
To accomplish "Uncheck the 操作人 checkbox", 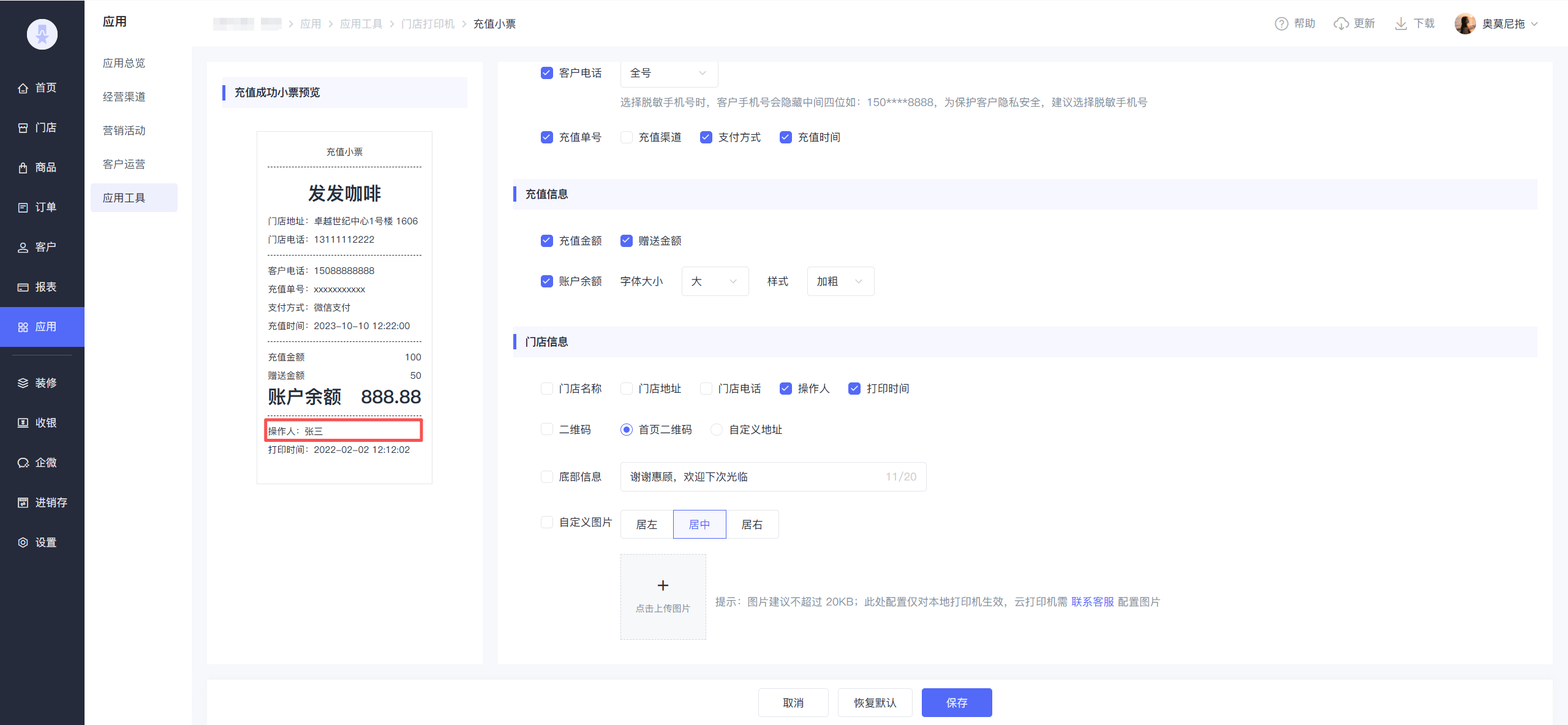I will tap(786, 389).
